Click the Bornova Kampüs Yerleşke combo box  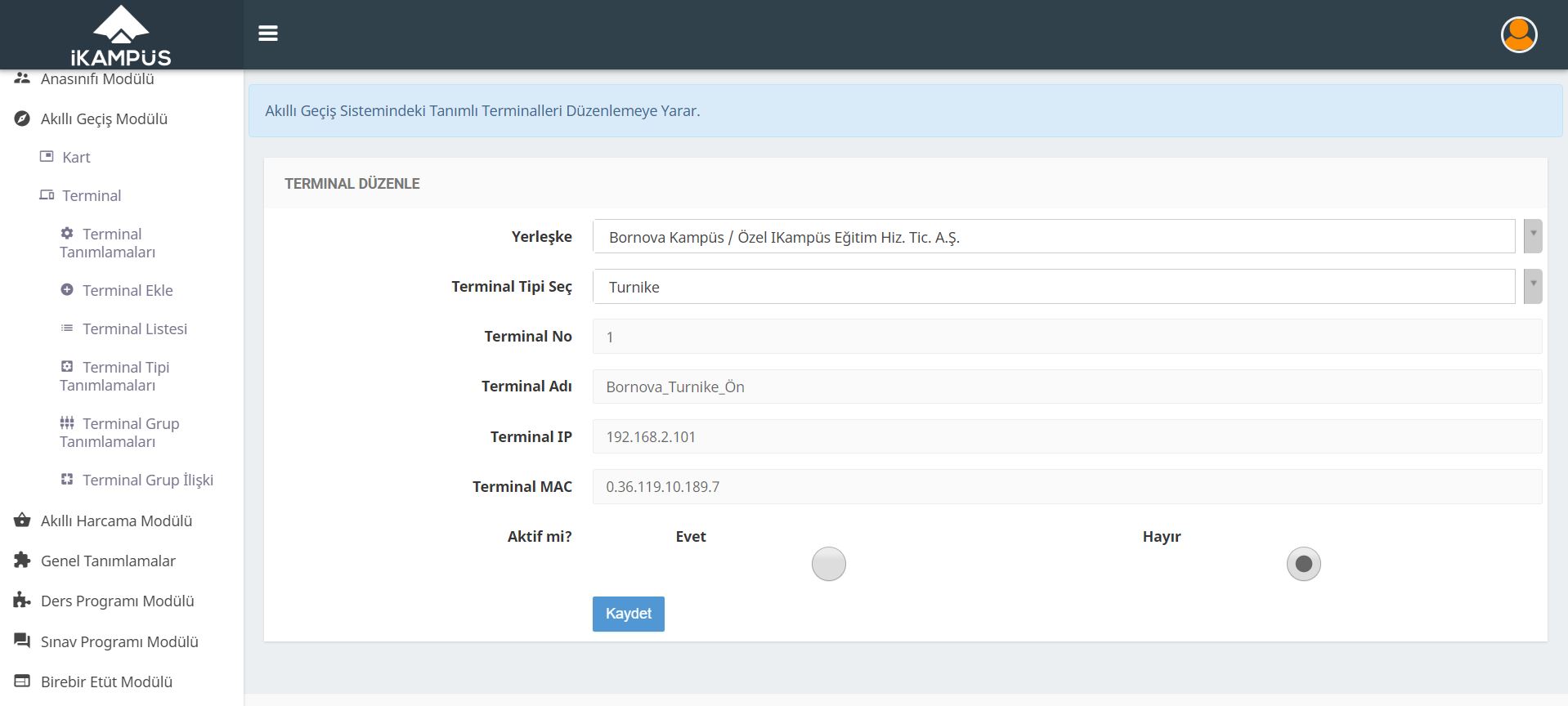tap(1054, 236)
